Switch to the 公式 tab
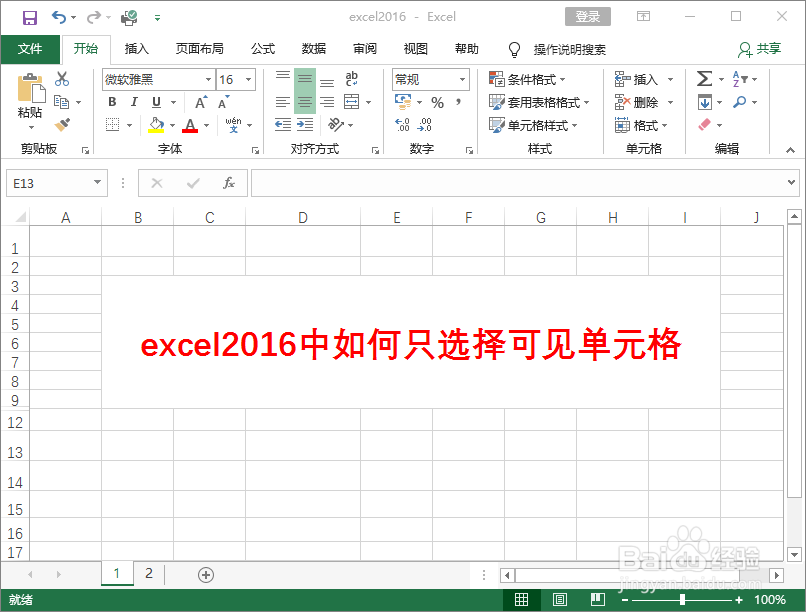Image resolution: width=806 pixels, height=612 pixels. pyautogui.click(x=263, y=49)
